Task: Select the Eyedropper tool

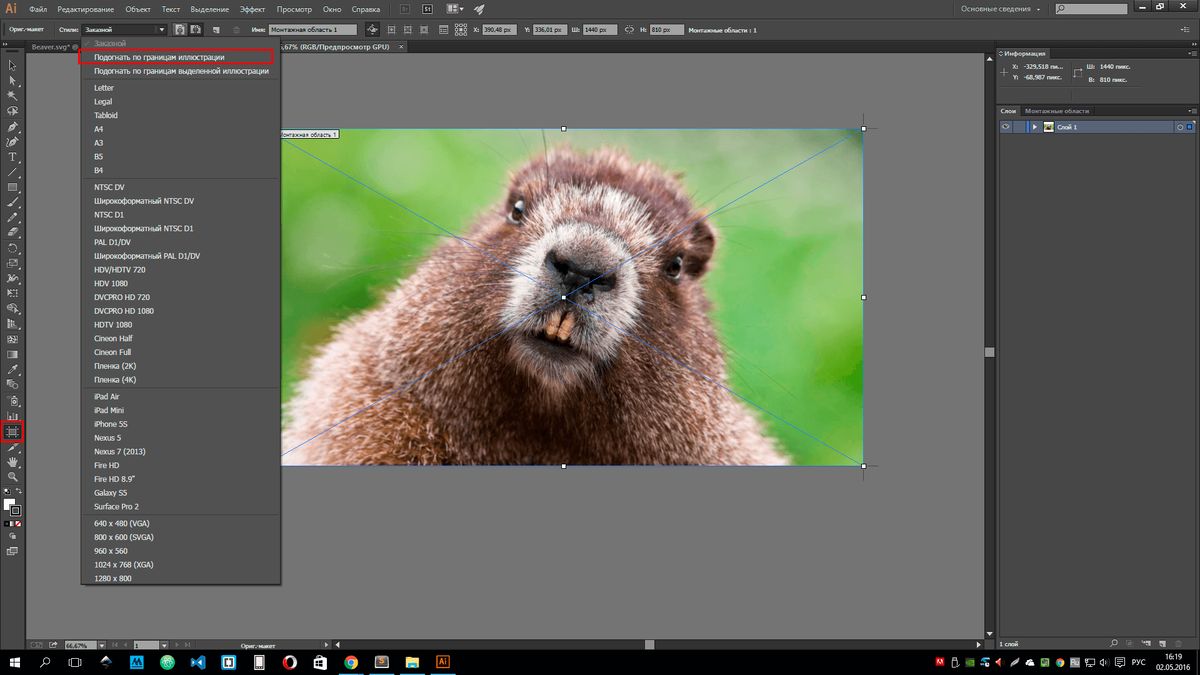Action: coord(13,369)
